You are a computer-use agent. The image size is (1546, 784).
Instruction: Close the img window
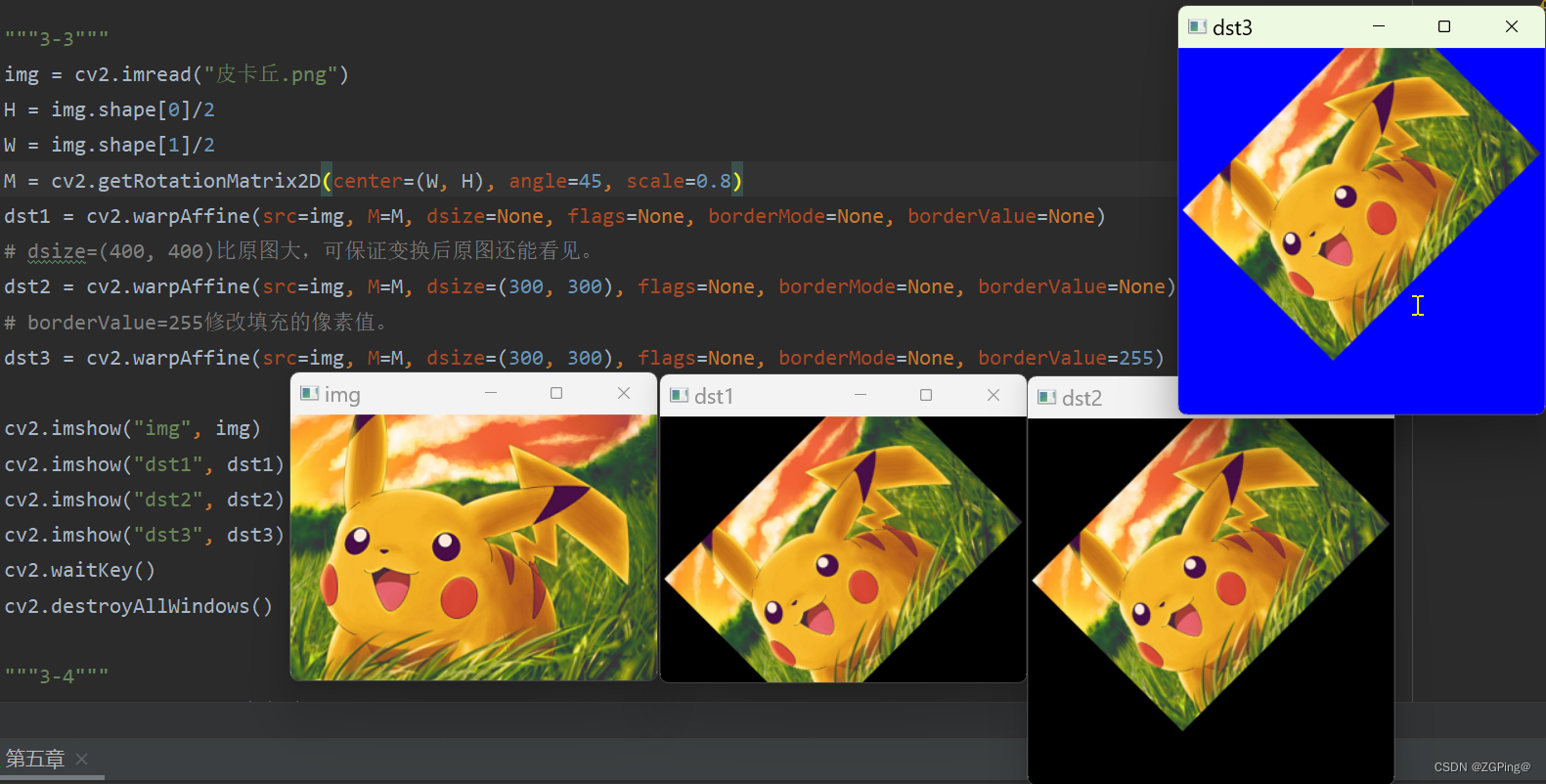click(x=624, y=393)
